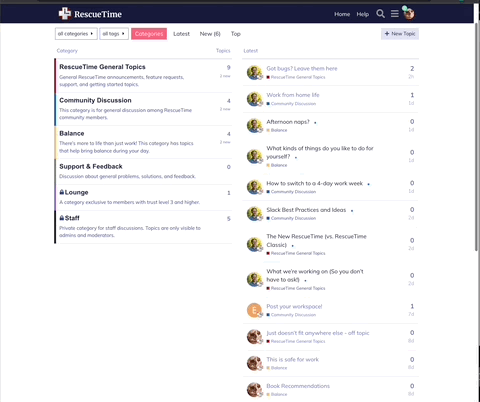
Task: Open topic 'Got bugs? Leave them here'
Action: [302, 68]
